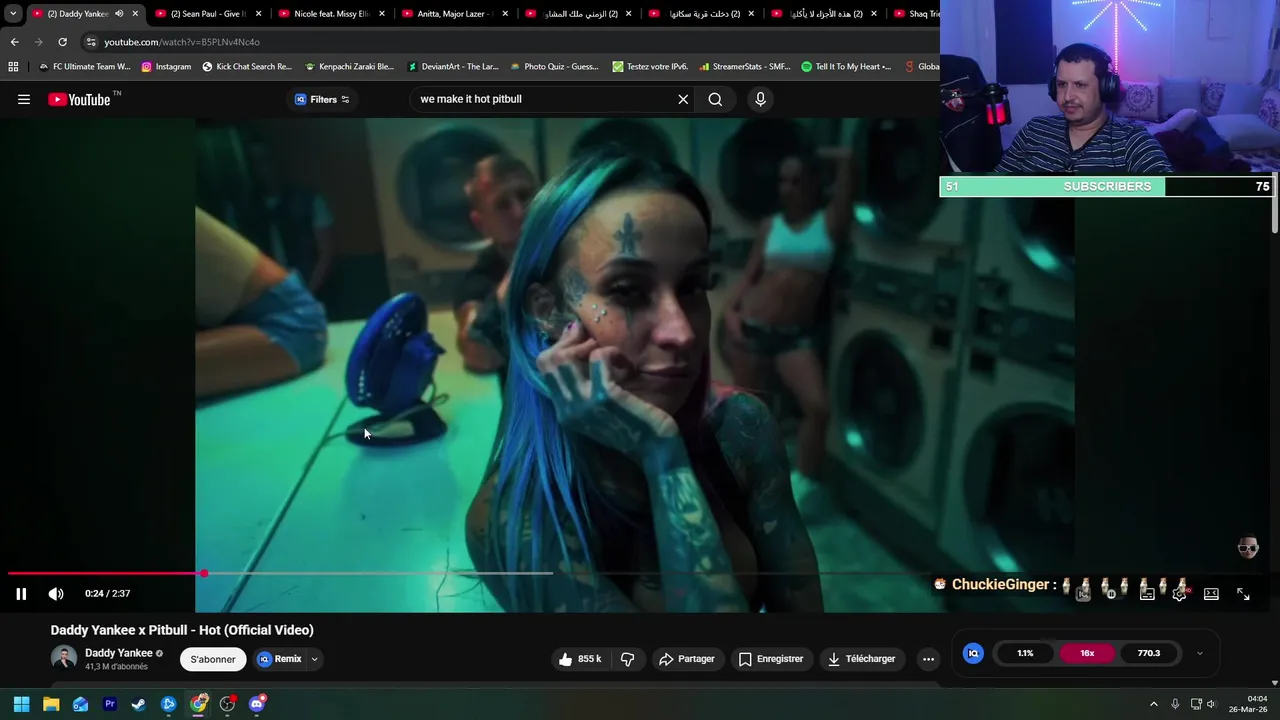This screenshot has height=720, width=1280.
Task: Open the tab search dropdown in Chrome
Action: pyautogui.click(x=13, y=14)
